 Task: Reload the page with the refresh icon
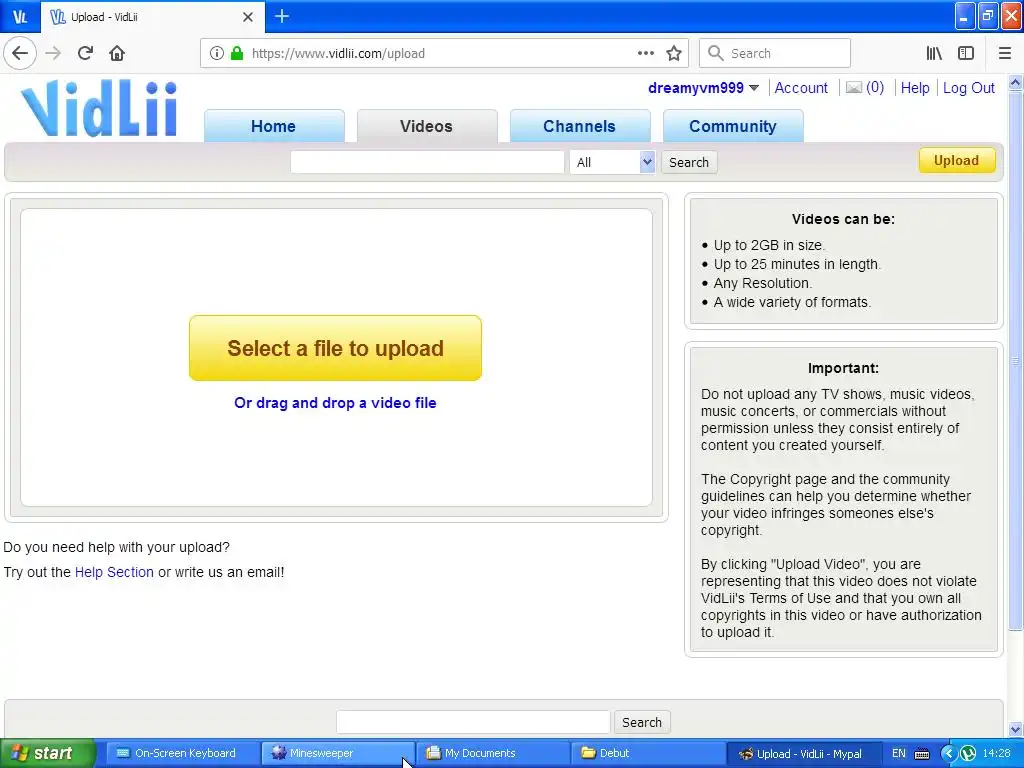[85, 53]
